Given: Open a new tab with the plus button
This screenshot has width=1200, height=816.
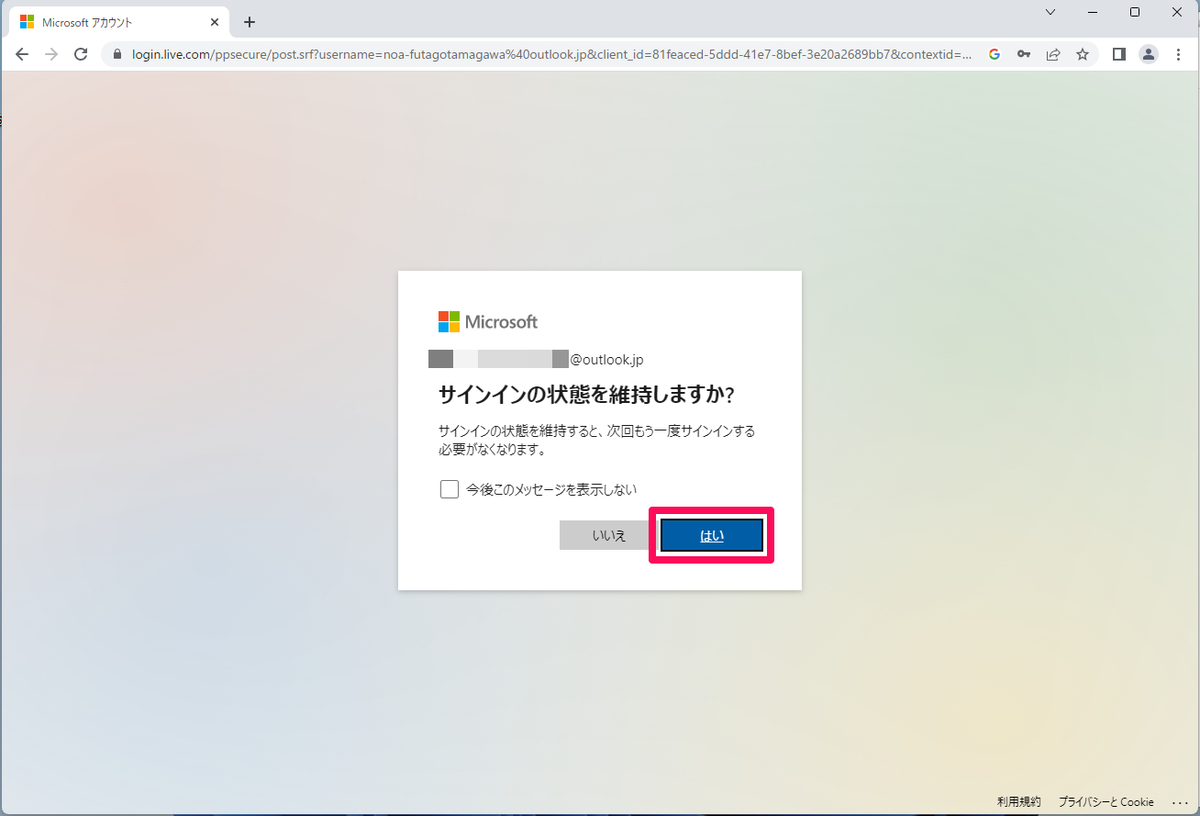Looking at the screenshot, I should click(249, 22).
